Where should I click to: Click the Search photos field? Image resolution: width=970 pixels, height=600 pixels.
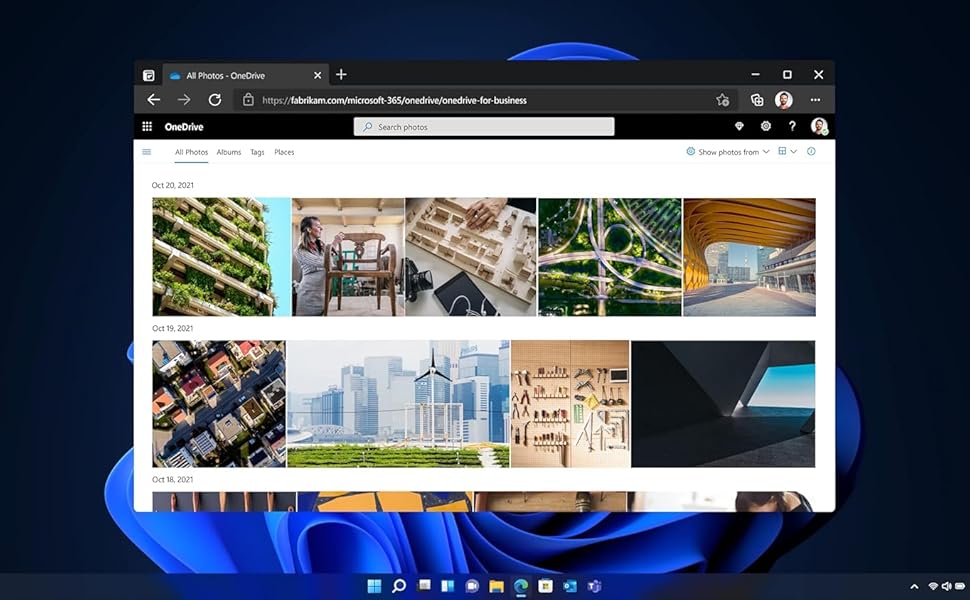click(x=484, y=127)
